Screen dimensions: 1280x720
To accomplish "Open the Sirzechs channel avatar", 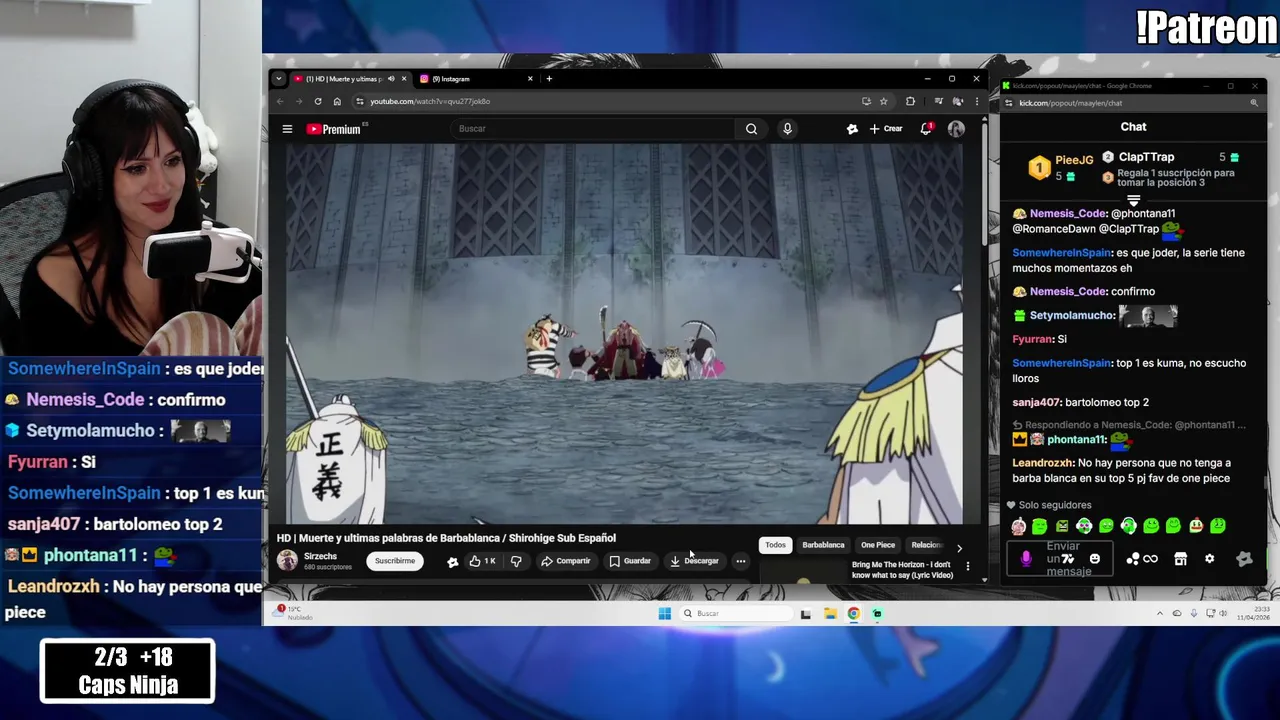I will (x=287, y=561).
